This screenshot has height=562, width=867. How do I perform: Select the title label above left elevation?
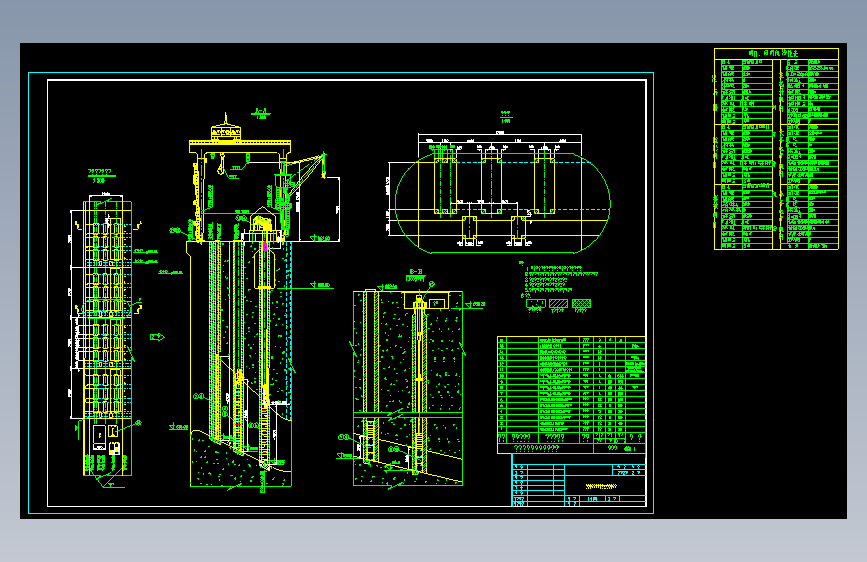(x=100, y=176)
